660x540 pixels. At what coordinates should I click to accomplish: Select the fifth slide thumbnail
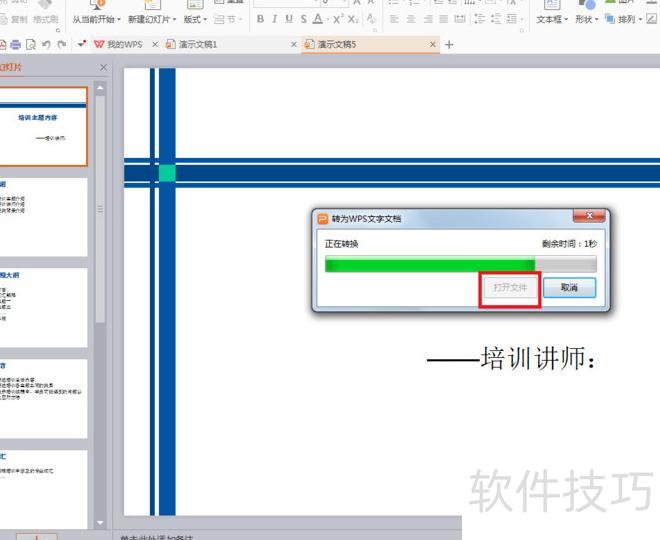(x=43, y=489)
